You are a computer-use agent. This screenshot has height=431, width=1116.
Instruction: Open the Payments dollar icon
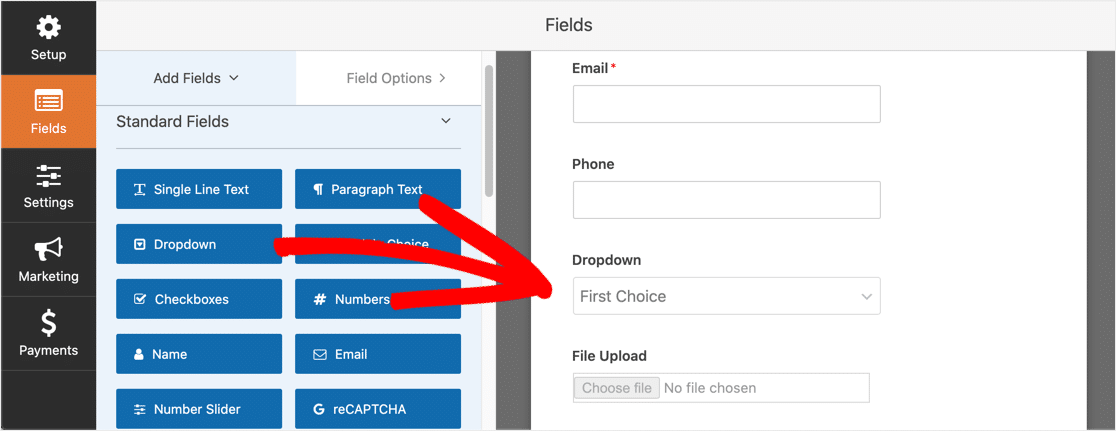pos(48,324)
